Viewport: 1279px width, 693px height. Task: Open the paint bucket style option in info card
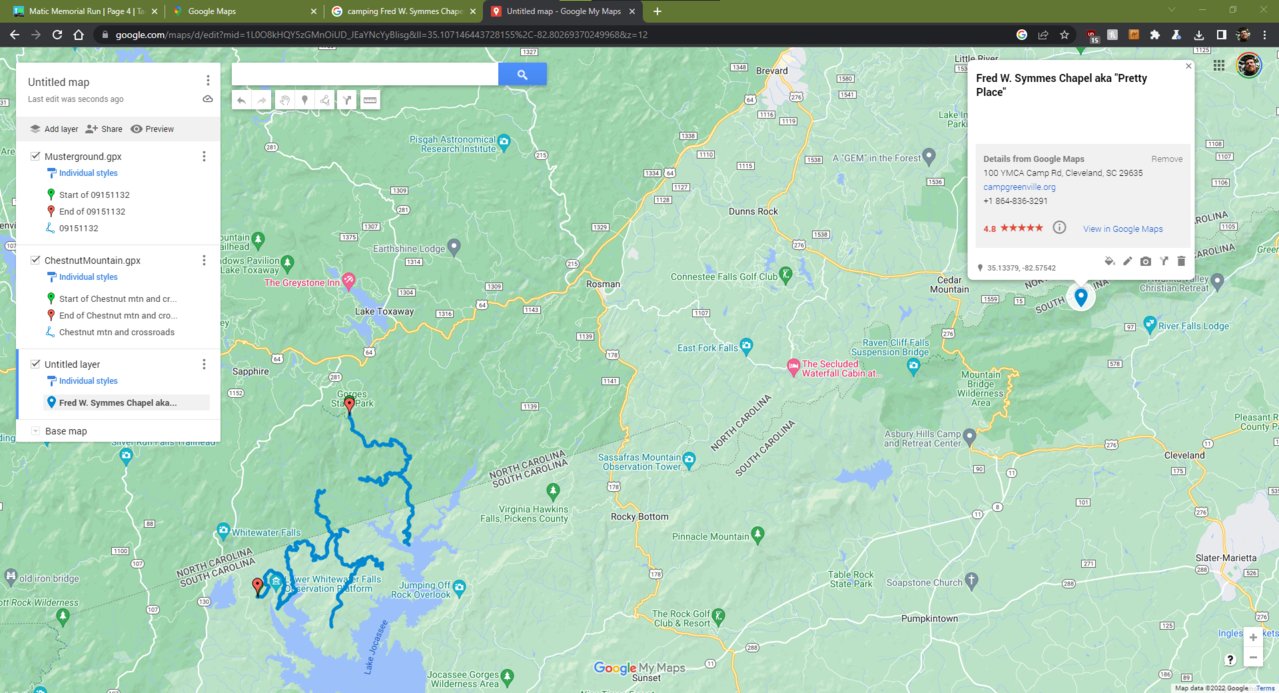pos(1109,261)
